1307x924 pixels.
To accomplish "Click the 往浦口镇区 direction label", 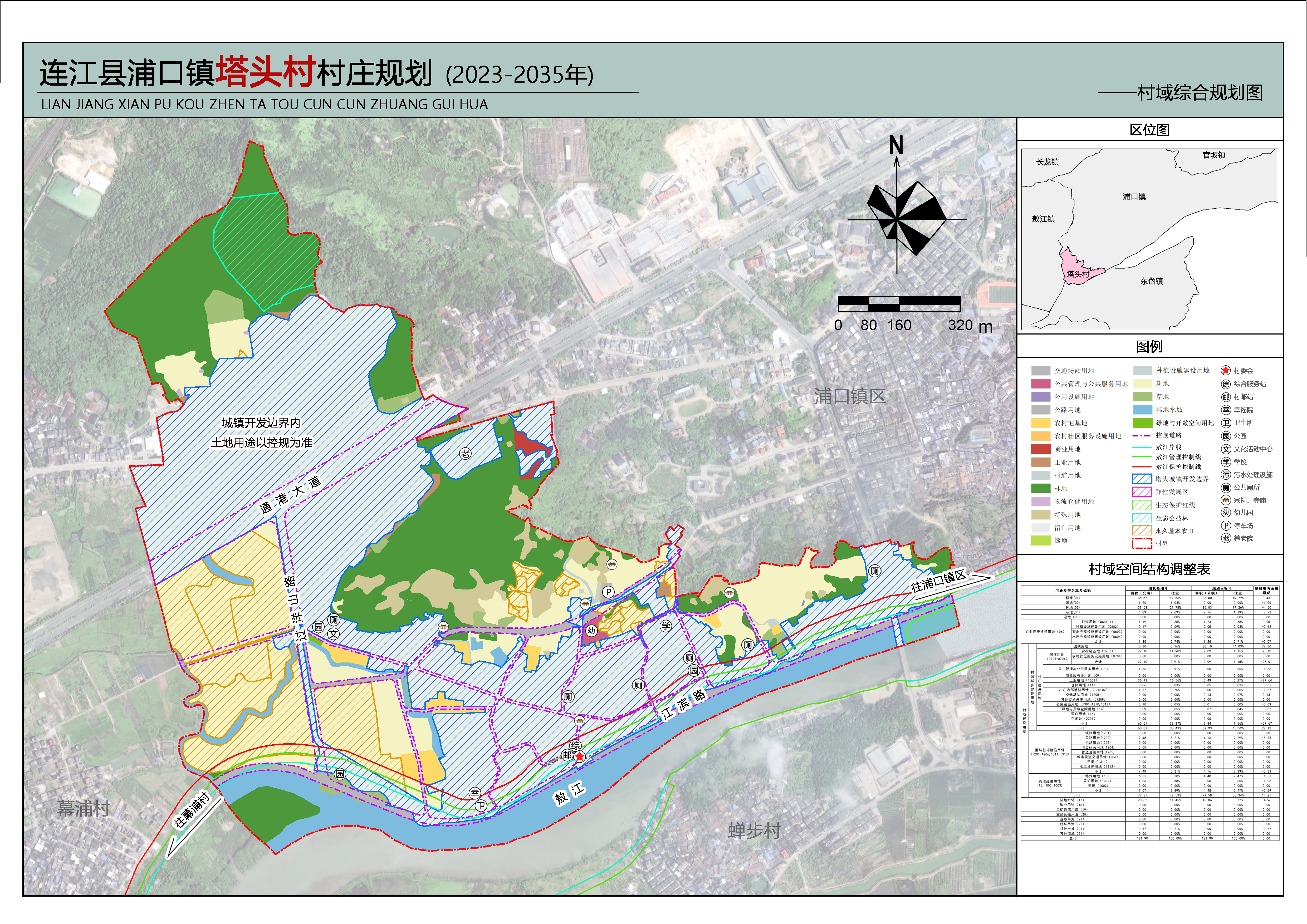I will [x=938, y=581].
